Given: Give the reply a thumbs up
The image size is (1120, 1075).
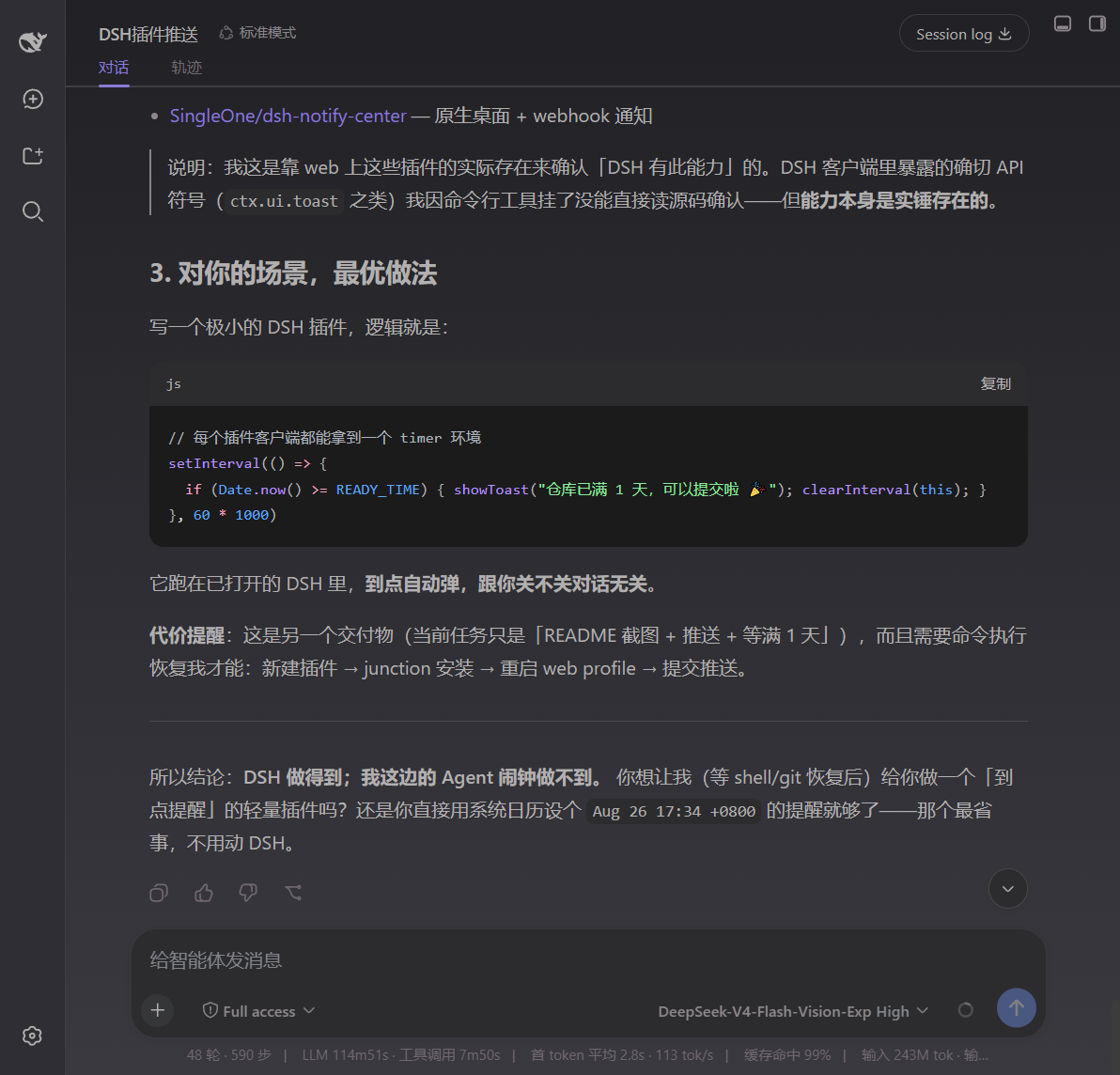Looking at the screenshot, I should [204, 893].
